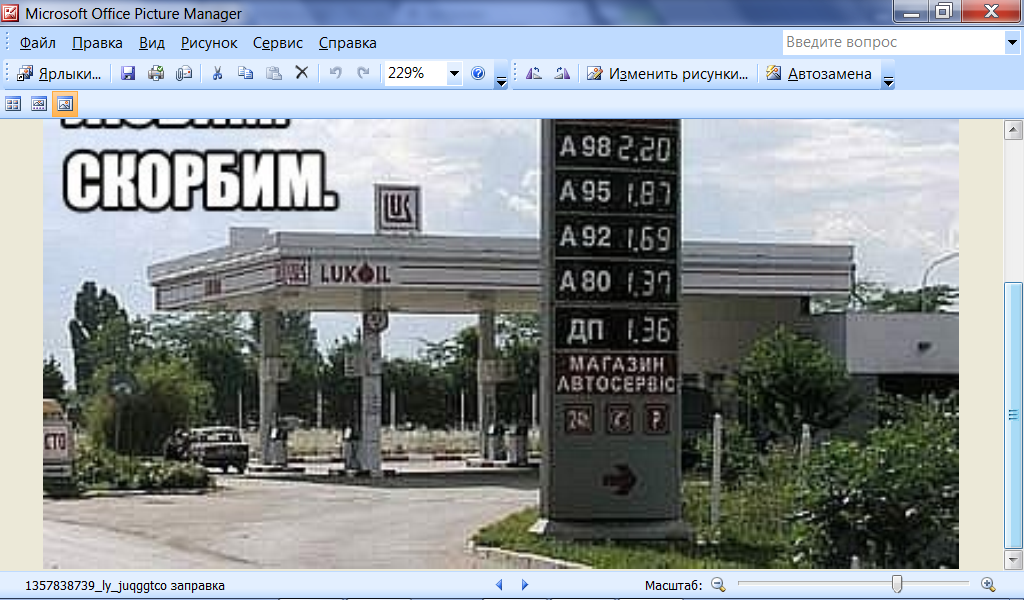Switch to Thumbnail view
1024x600 pixels.
pos(14,103)
